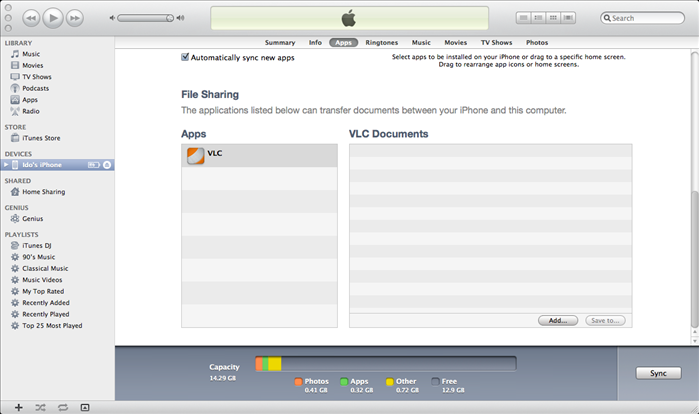Open the Photos tab
The width and height of the screenshot is (699, 414).
(537, 42)
